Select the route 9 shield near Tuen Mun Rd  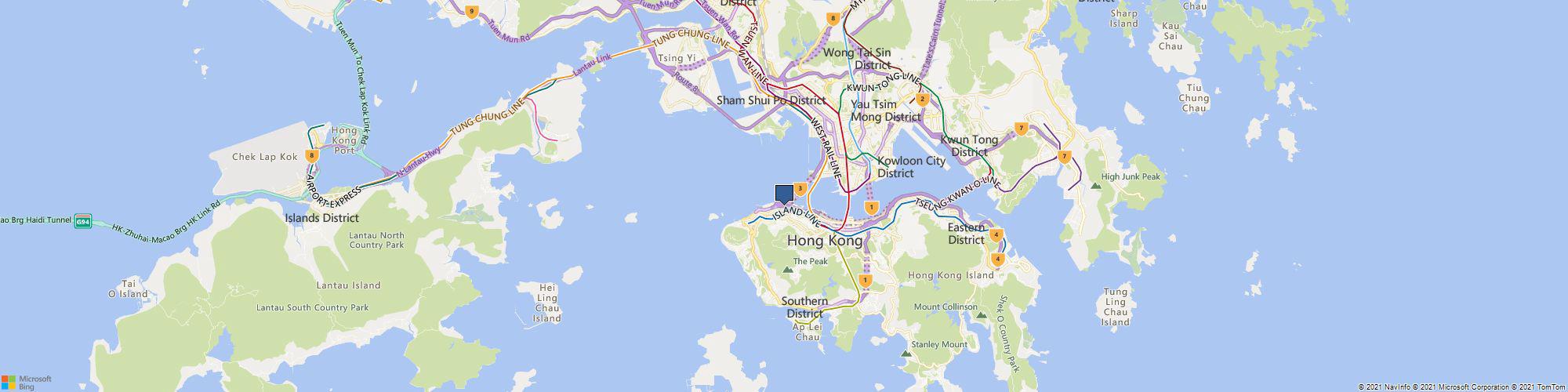(470, 12)
